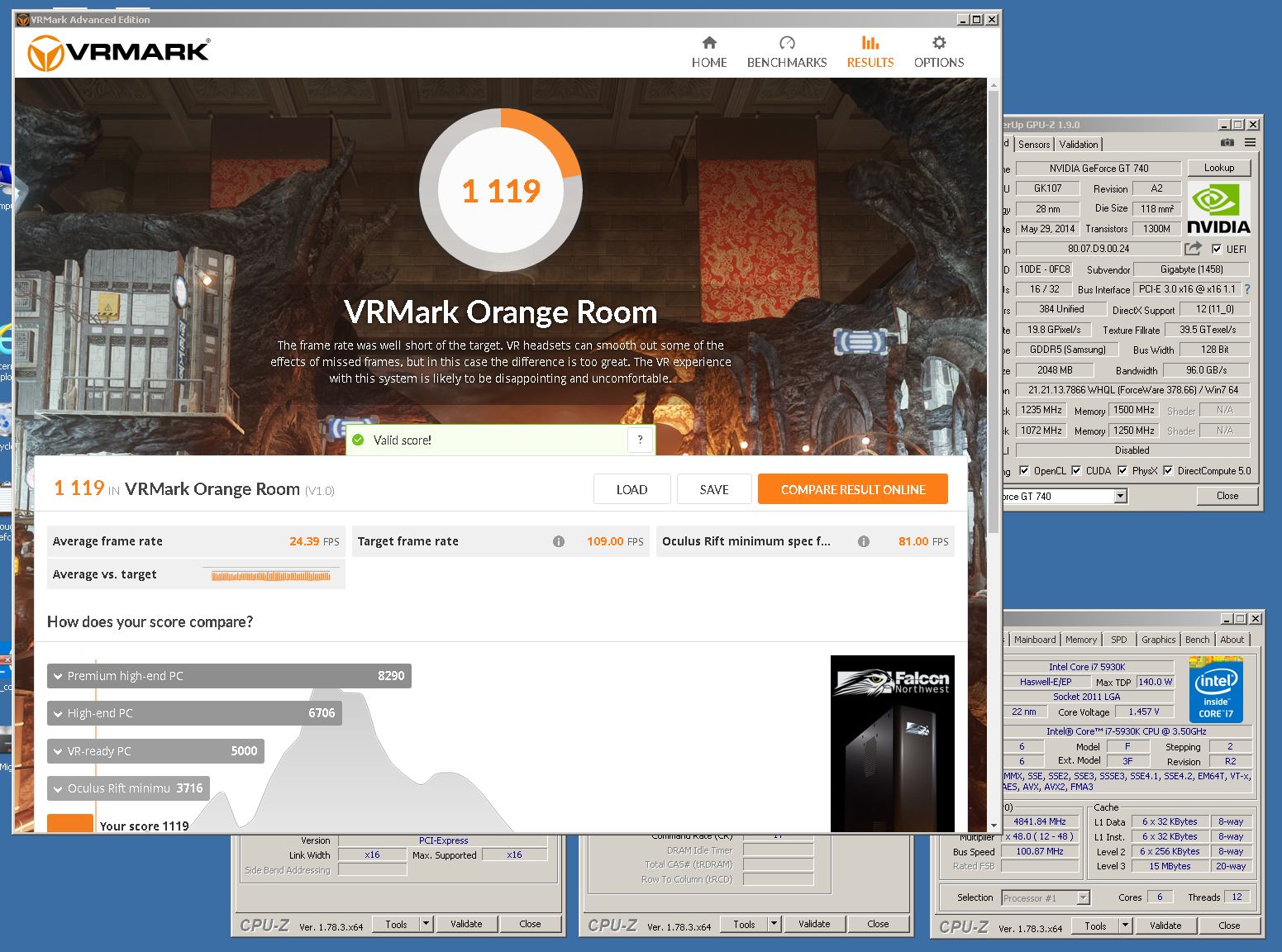Open SPD tab in CPU-Z
This screenshot has width=1282, height=952.
tap(1119, 640)
